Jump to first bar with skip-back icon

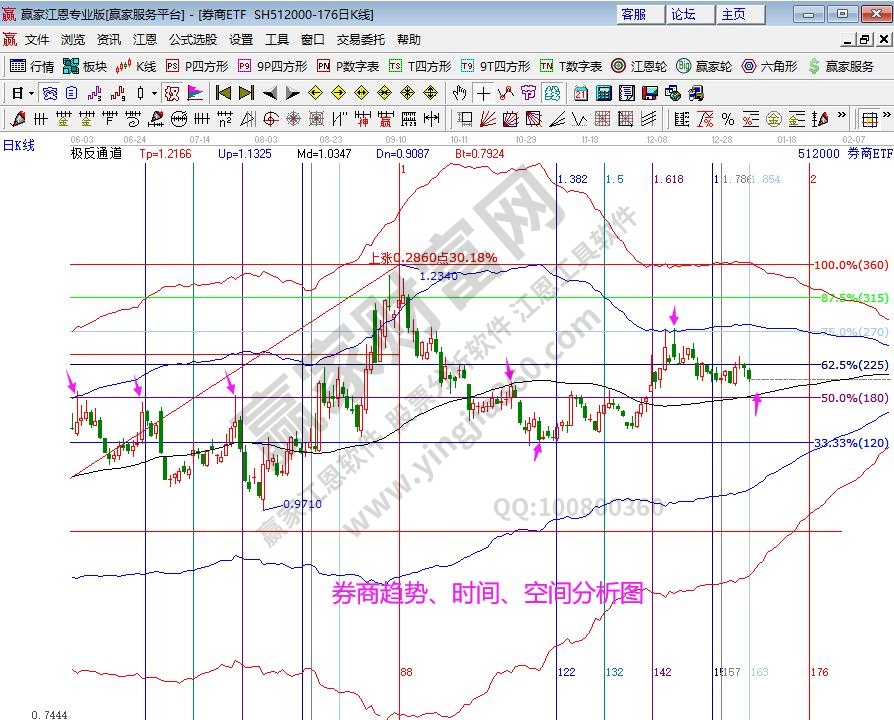pyautogui.click(x=223, y=93)
